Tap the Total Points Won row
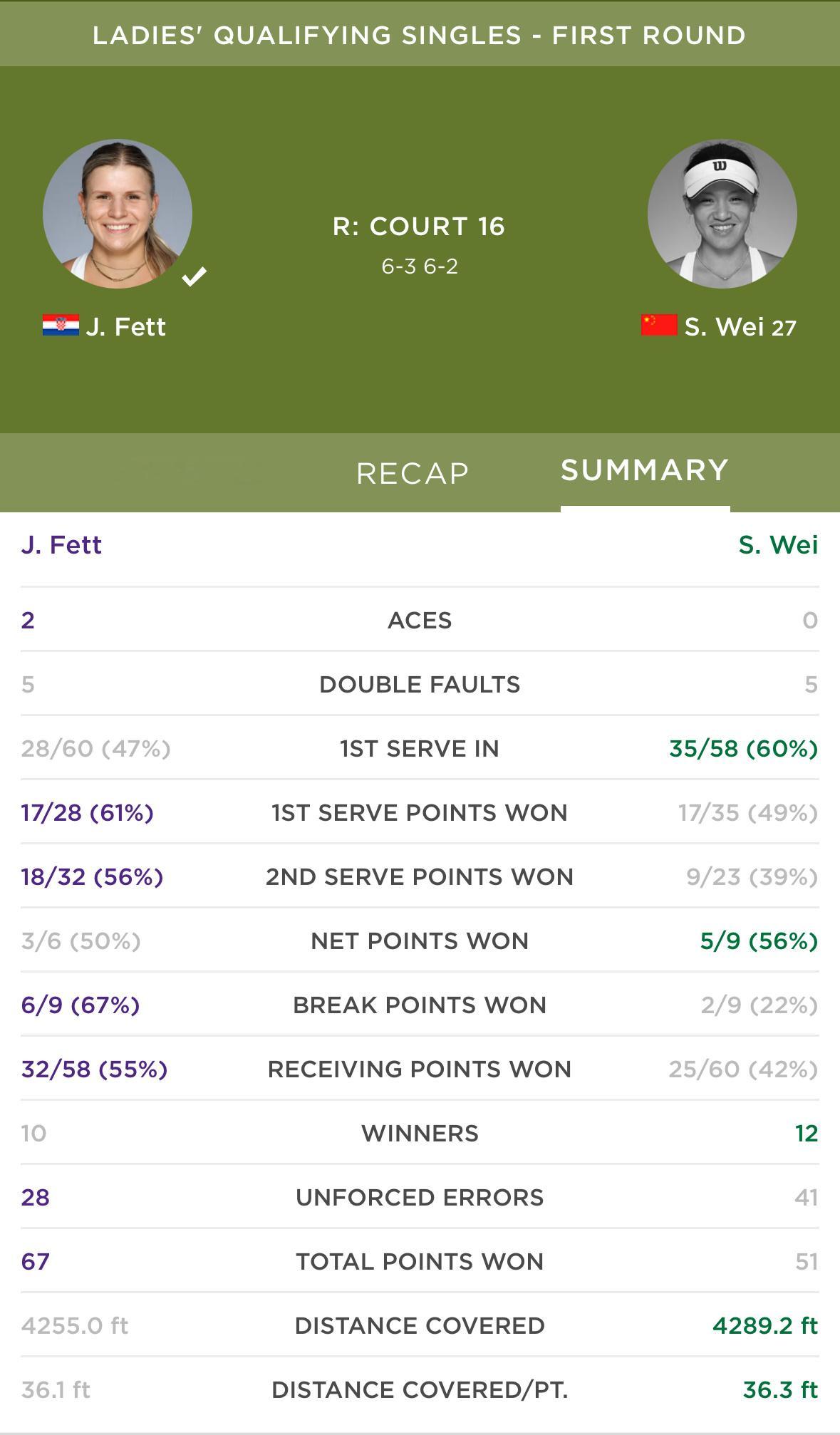The width and height of the screenshot is (840, 1435). (x=420, y=1261)
